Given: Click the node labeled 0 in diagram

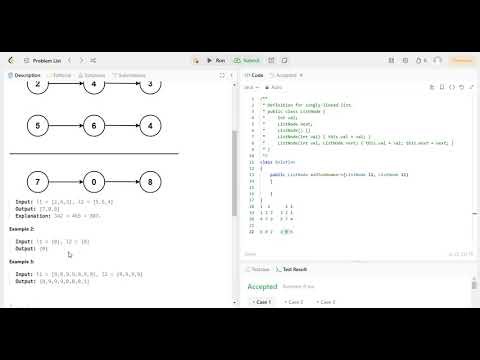Looking at the screenshot, I should (94, 182).
